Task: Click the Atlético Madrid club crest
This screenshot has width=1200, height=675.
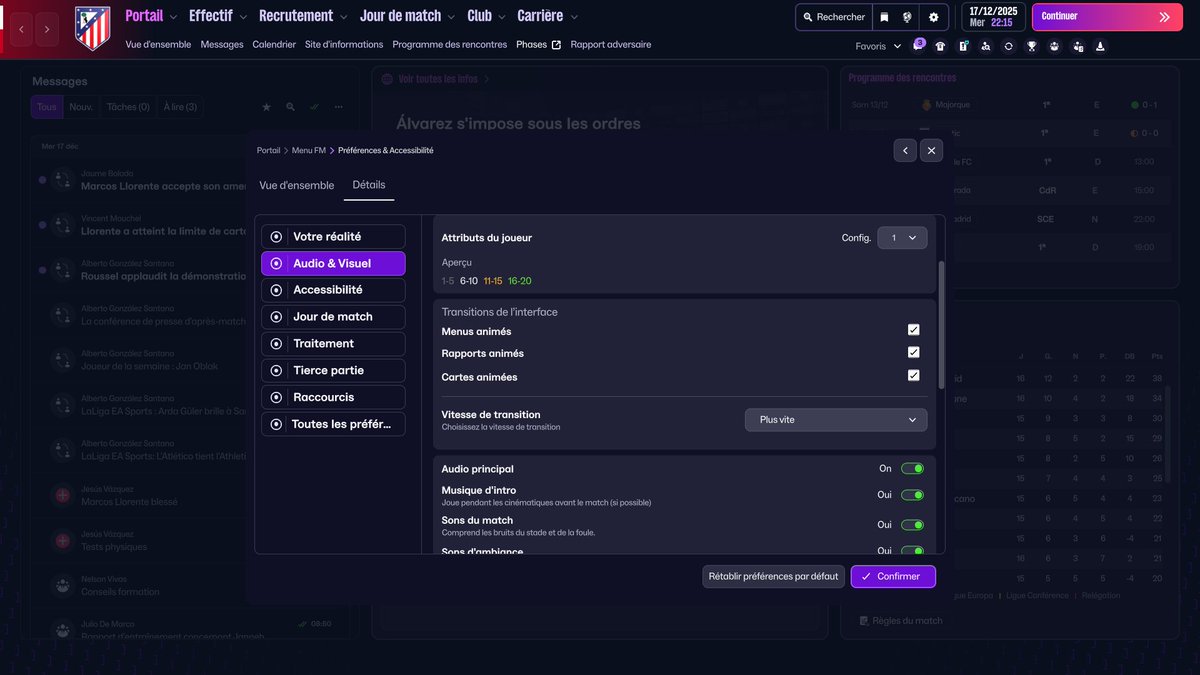Action: pyautogui.click(x=93, y=28)
